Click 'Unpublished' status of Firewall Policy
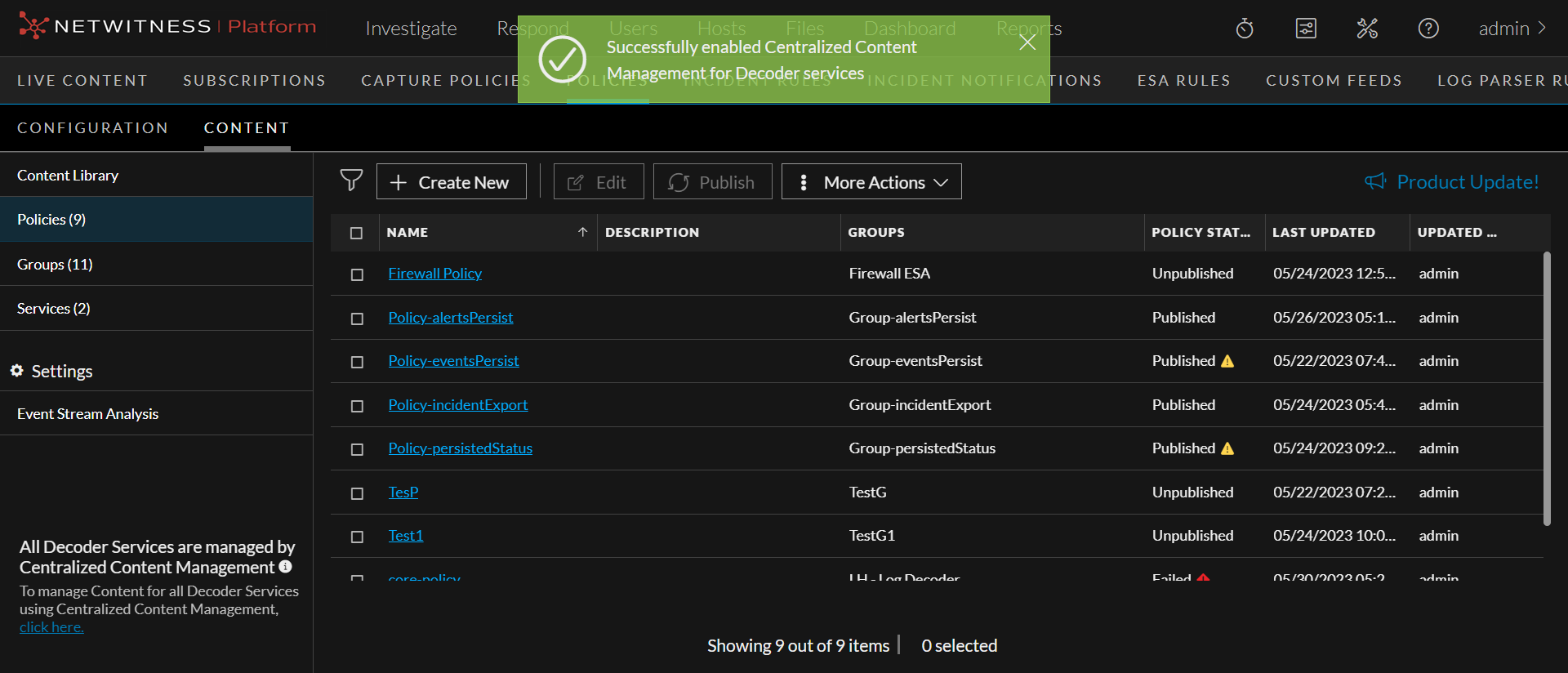The height and width of the screenshot is (673, 1568). pos(1192,273)
